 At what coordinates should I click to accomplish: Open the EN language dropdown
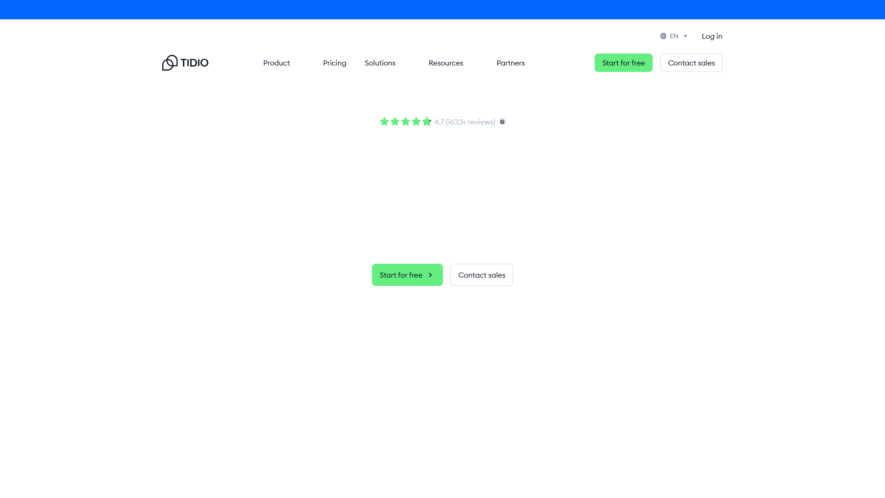click(674, 36)
